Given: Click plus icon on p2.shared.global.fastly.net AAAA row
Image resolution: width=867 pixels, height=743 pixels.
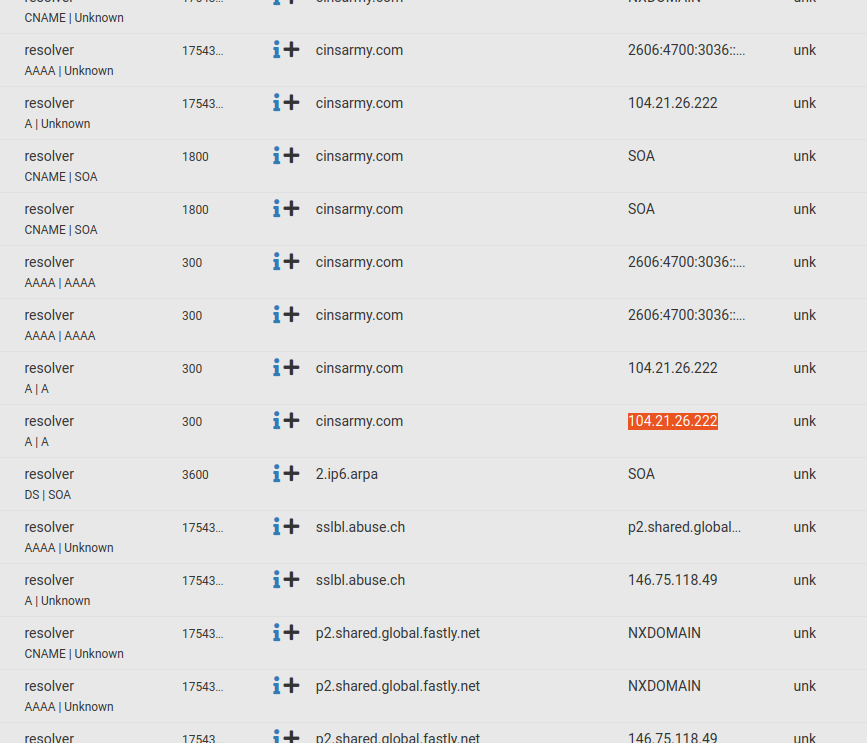Looking at the screenshot, I should 291,686.
